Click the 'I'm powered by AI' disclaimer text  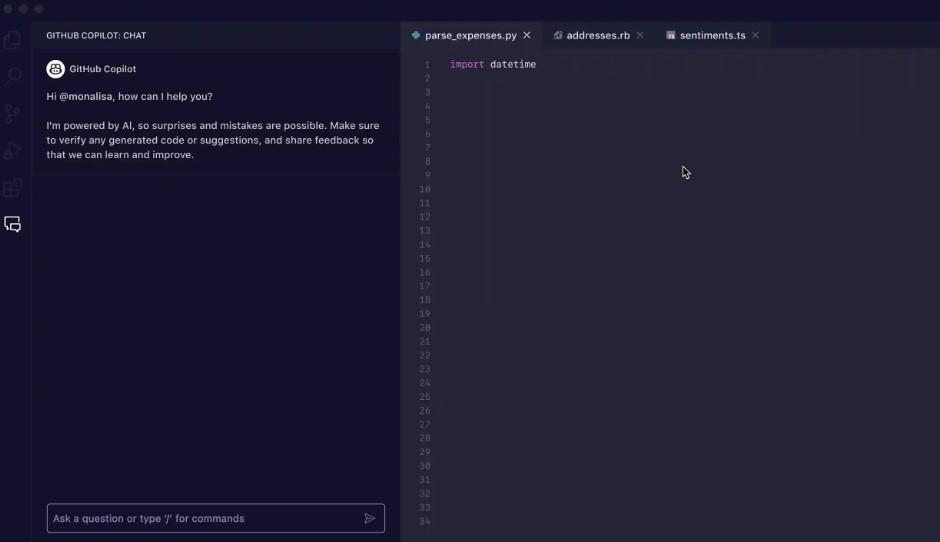tap(213, 140)
